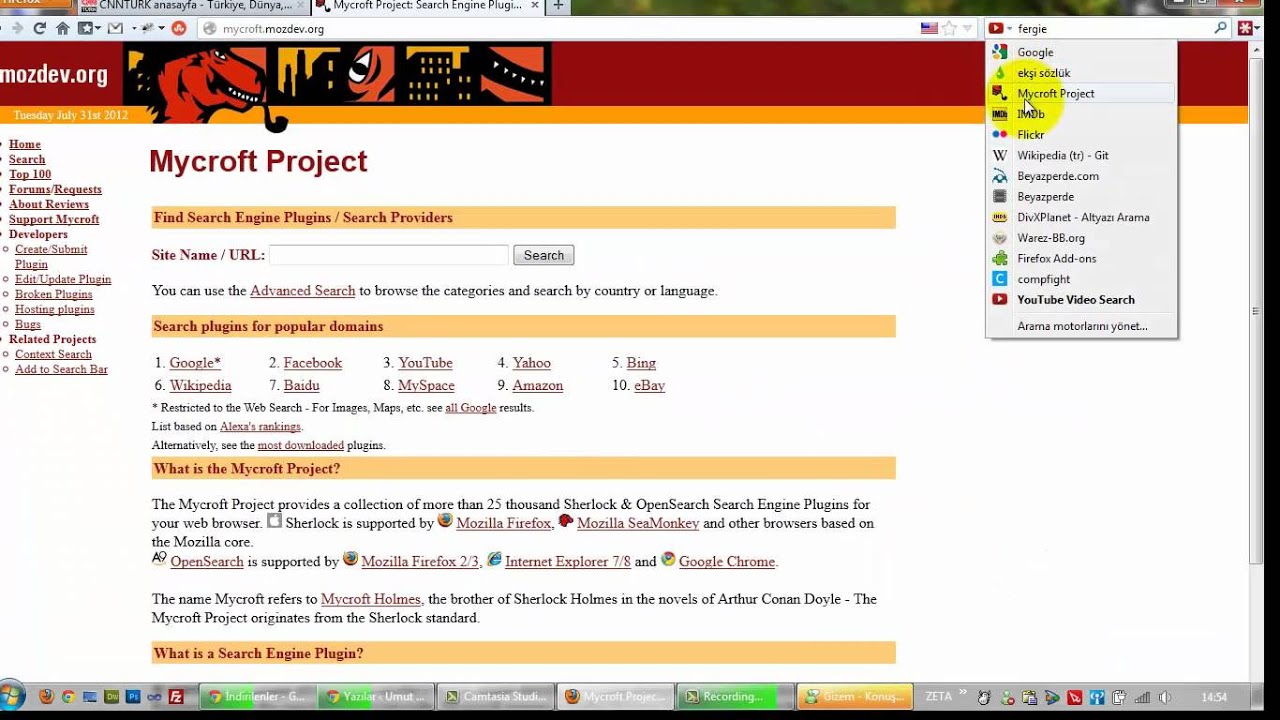
Task: Select Mycroft Project in engine list
Action: (1081, 93)
